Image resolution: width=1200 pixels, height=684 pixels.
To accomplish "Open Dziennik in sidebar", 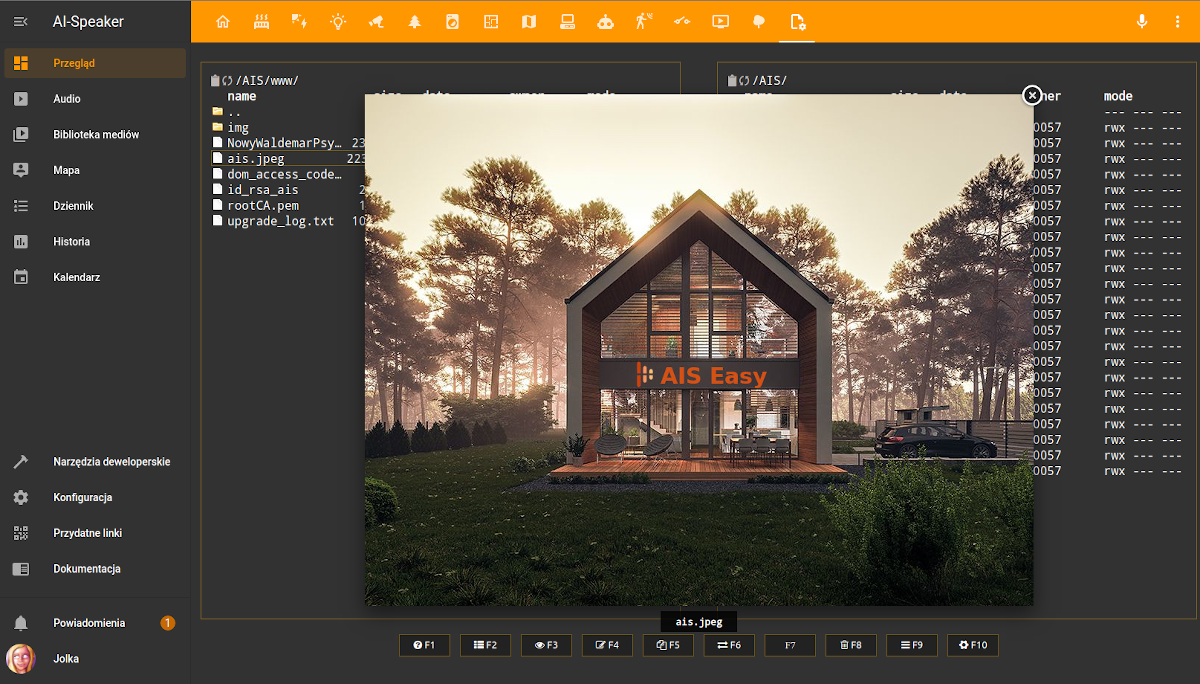I will coord(95,206).
